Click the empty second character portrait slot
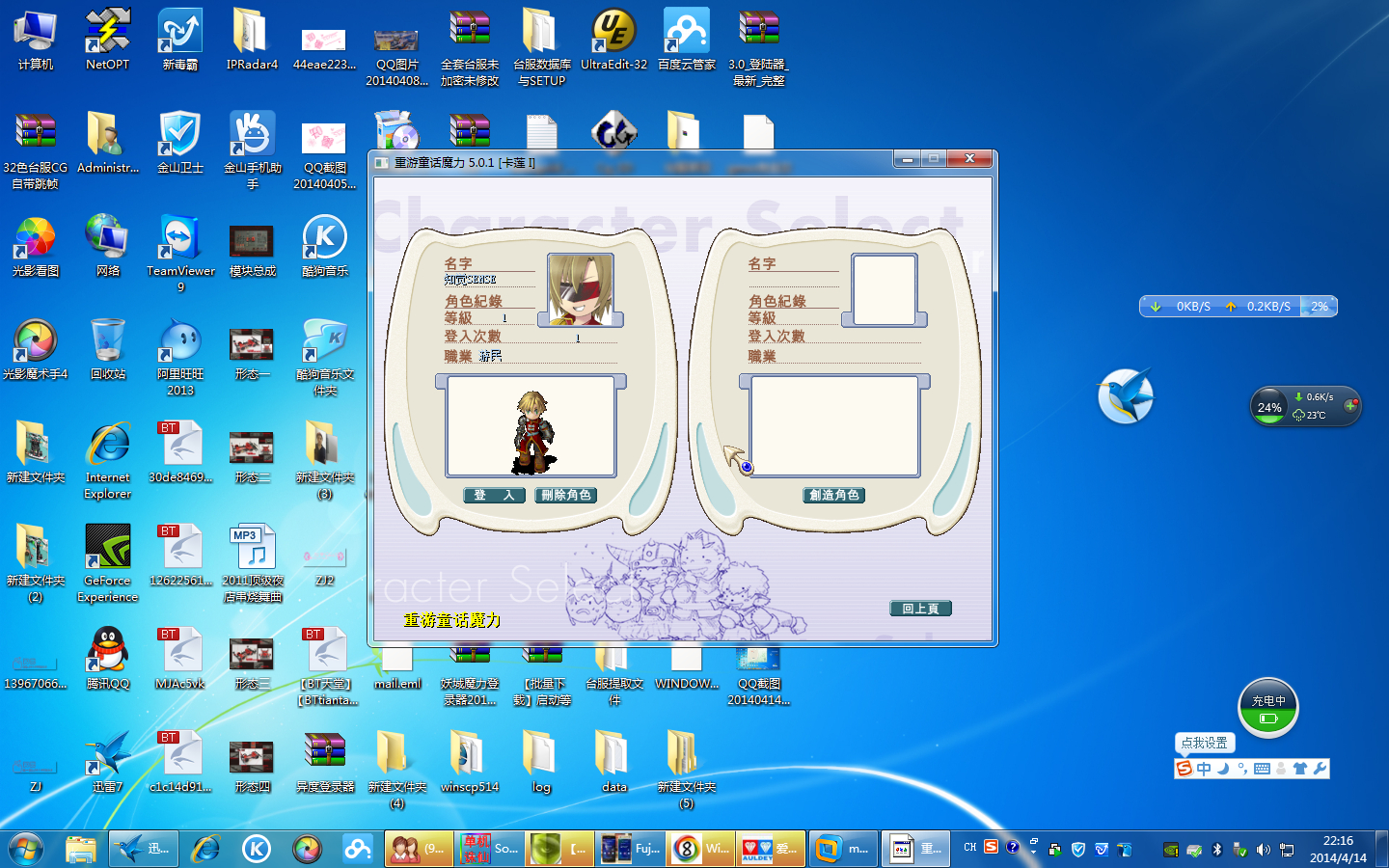 [x=884, y=289]
